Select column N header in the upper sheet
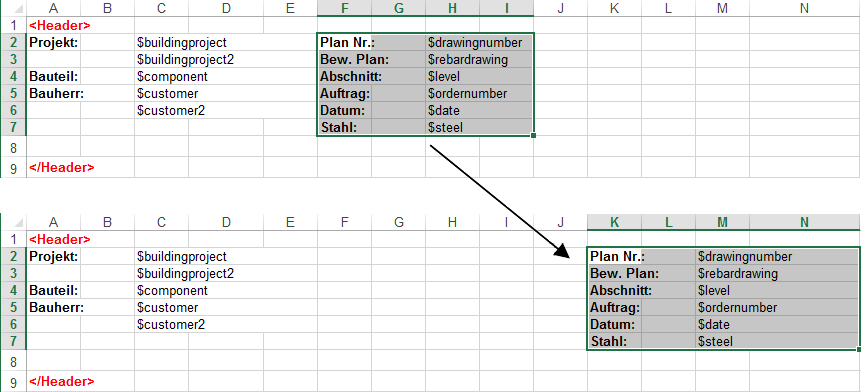This screenshot has width=861, height=392. pos(804,8)
